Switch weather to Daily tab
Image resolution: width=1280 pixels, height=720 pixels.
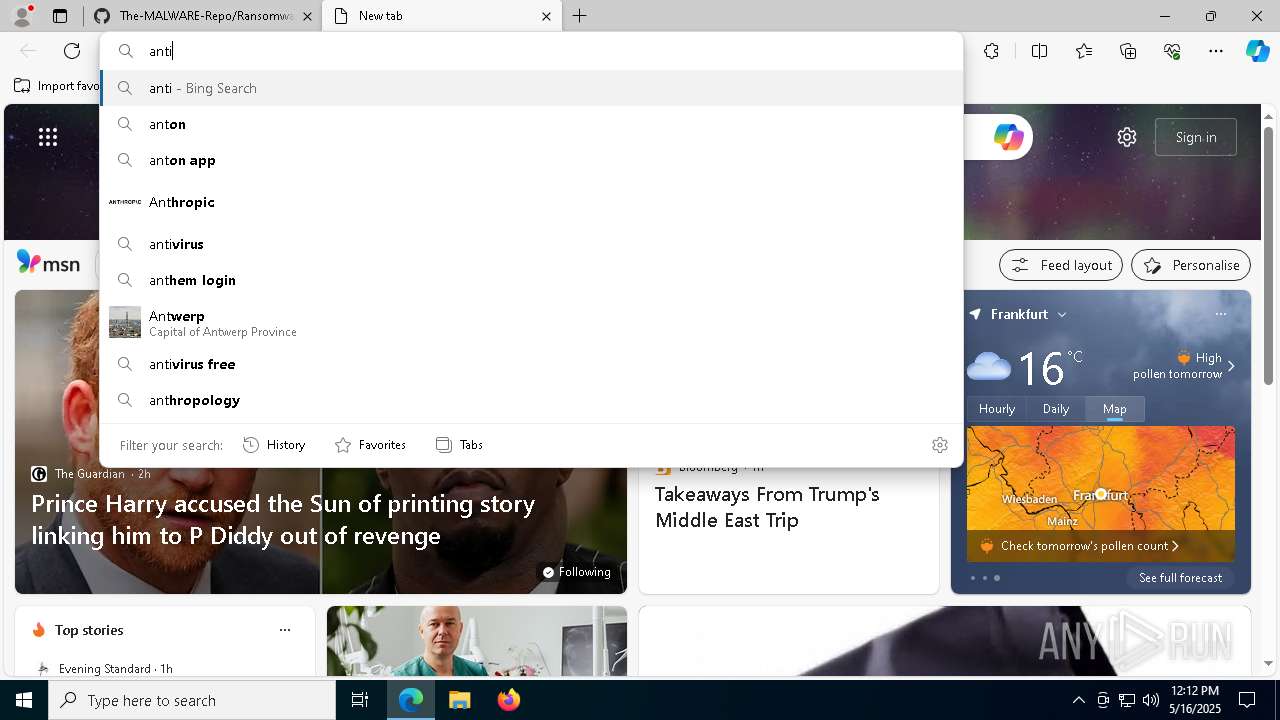click(x=1056, y=409)
